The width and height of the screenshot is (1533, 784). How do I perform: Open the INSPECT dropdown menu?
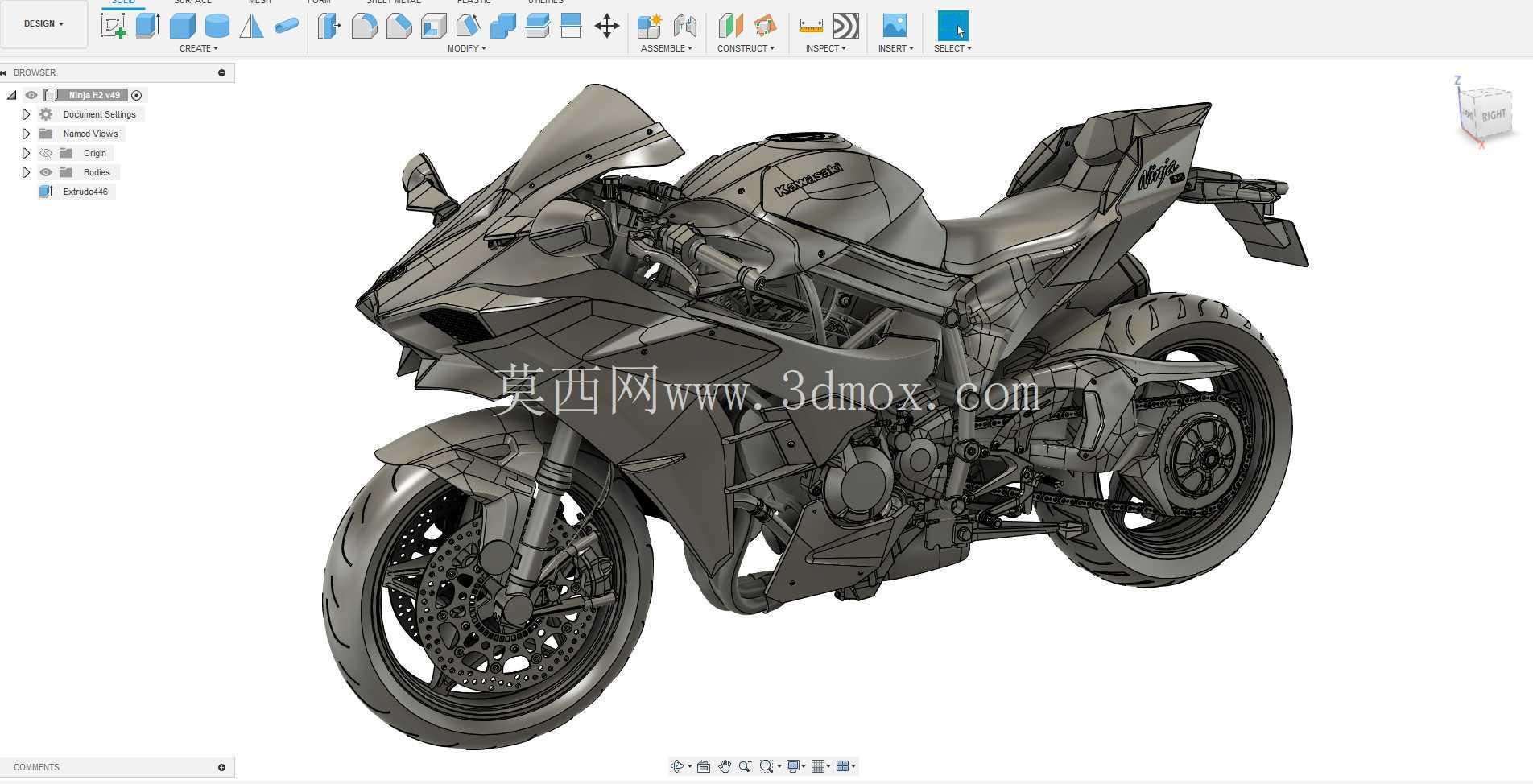click(x=825, y=48)
